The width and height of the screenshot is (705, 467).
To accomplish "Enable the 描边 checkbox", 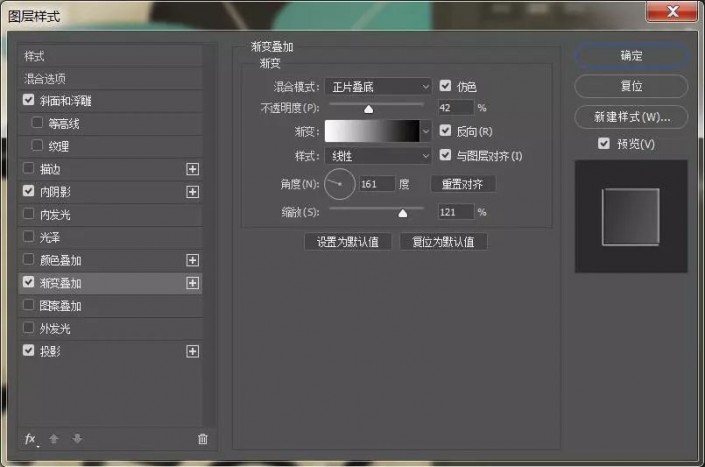I will click(x=28, y=169).
